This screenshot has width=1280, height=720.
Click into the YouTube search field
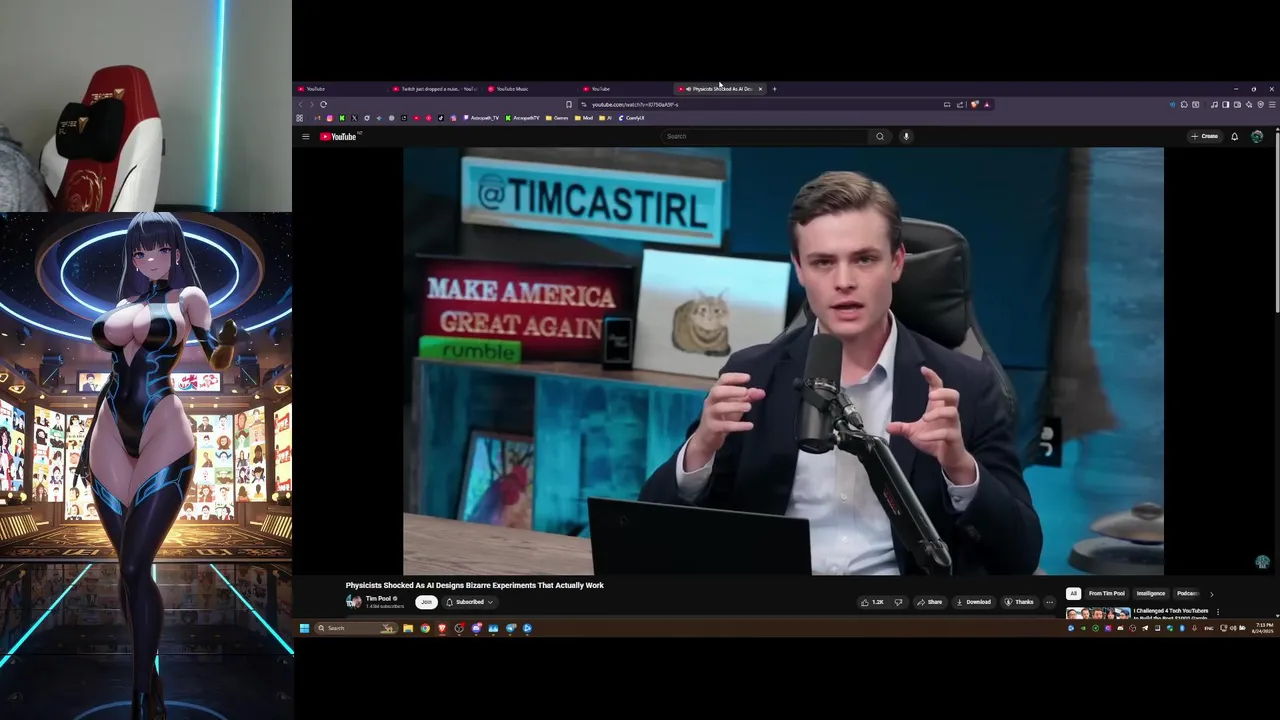(x=766, y=136)
